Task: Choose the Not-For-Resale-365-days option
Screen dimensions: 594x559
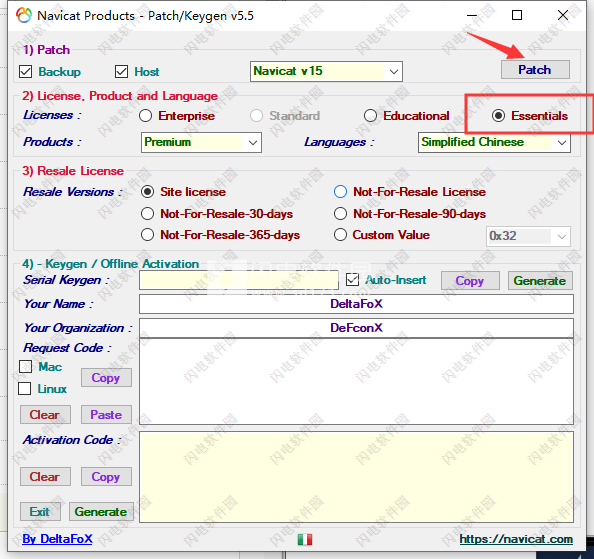Action: [147, 235]
